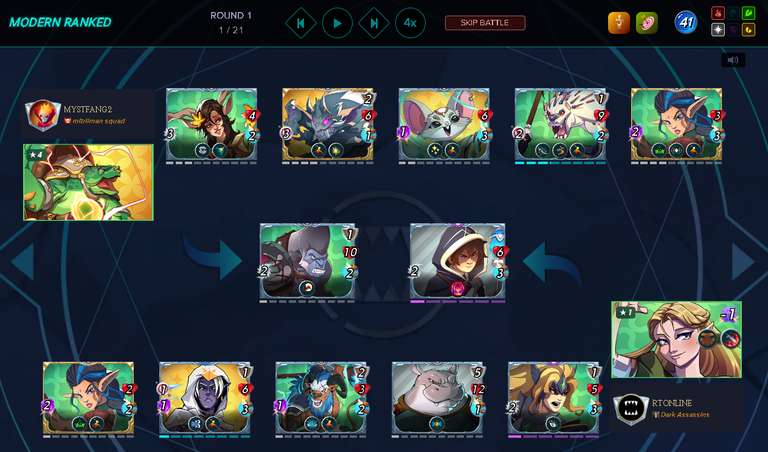Open the green target ruleset icon
This screenshot has width=768, height=452.
[647, 23]
